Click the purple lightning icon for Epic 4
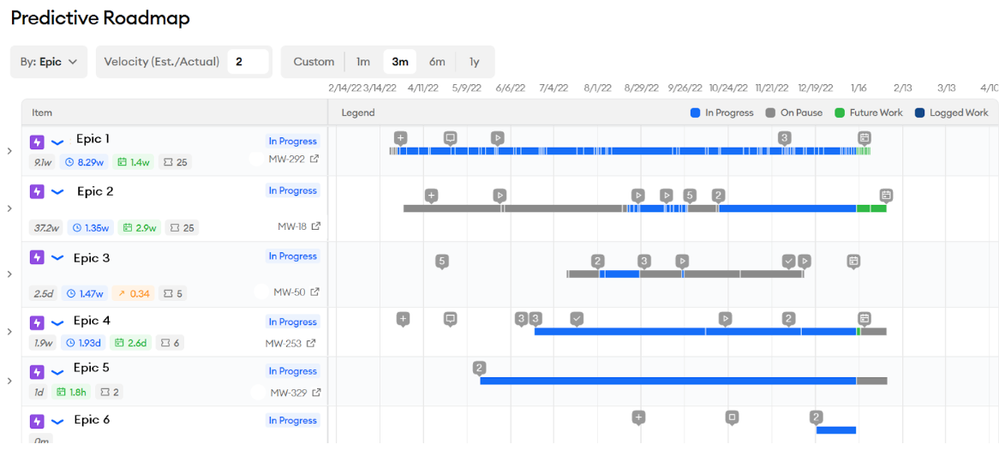This screenshot has height=464, width=999. [x=37, y=323]
